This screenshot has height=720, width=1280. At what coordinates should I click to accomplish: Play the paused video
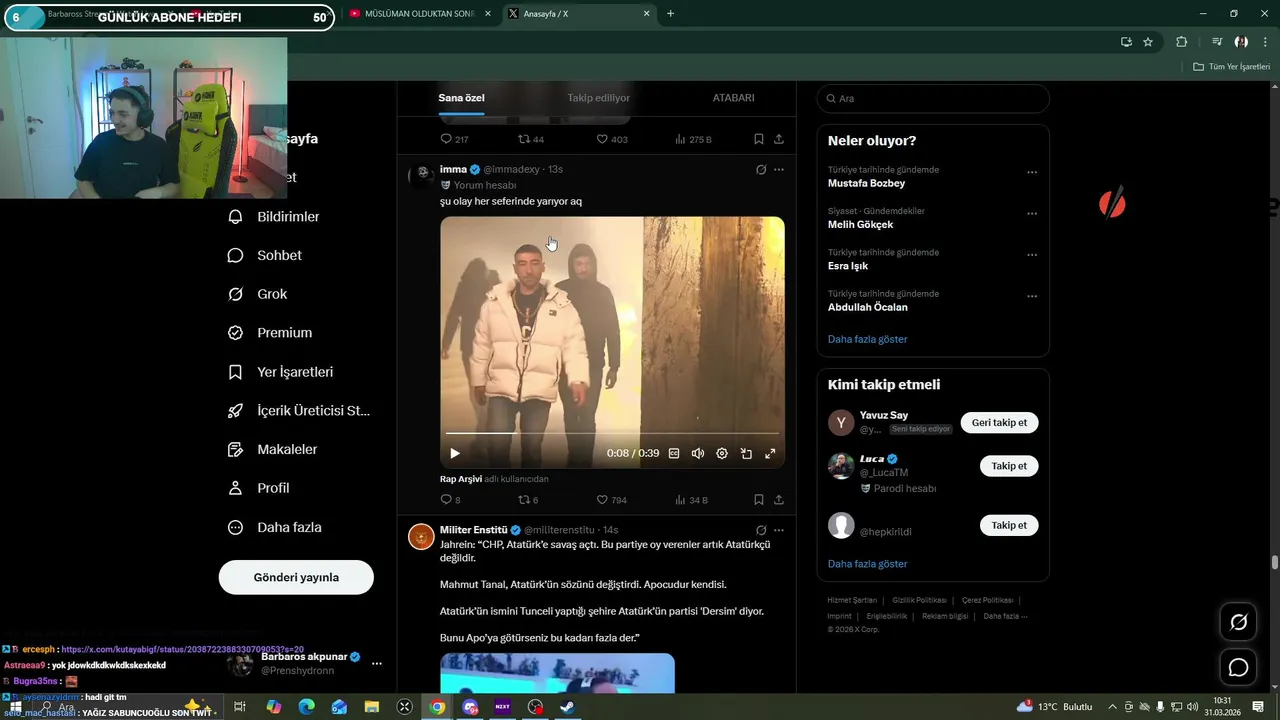(x=455, y=453)
